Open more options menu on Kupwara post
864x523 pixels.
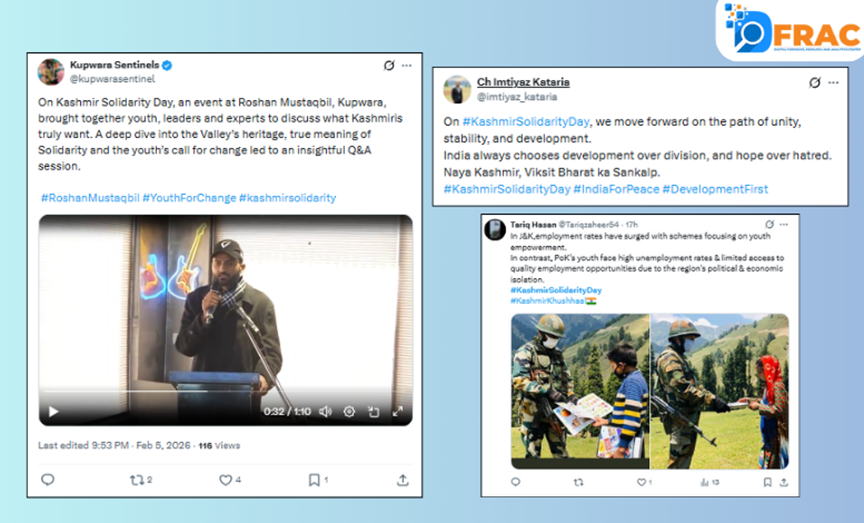408,66
